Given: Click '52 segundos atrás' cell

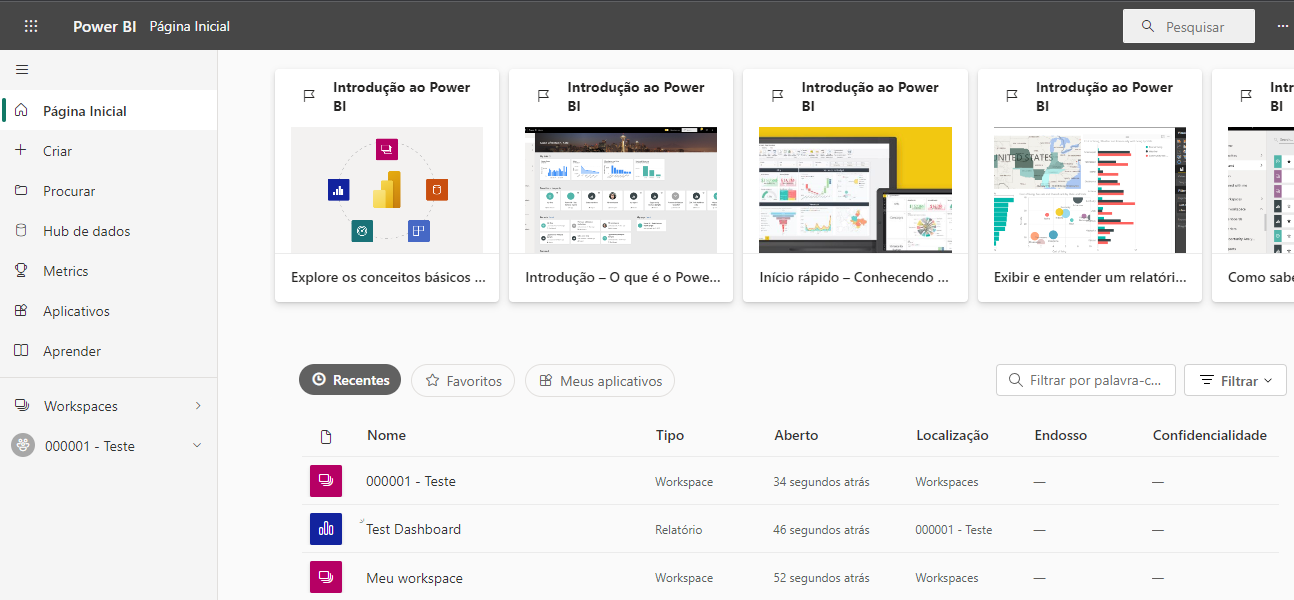Looking at the screenshot, I should click(x=821, y=578).
